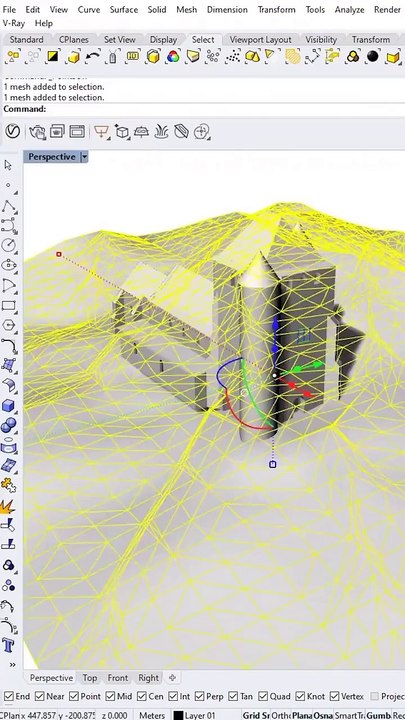Click the Invert selection icon

(53, 56)
